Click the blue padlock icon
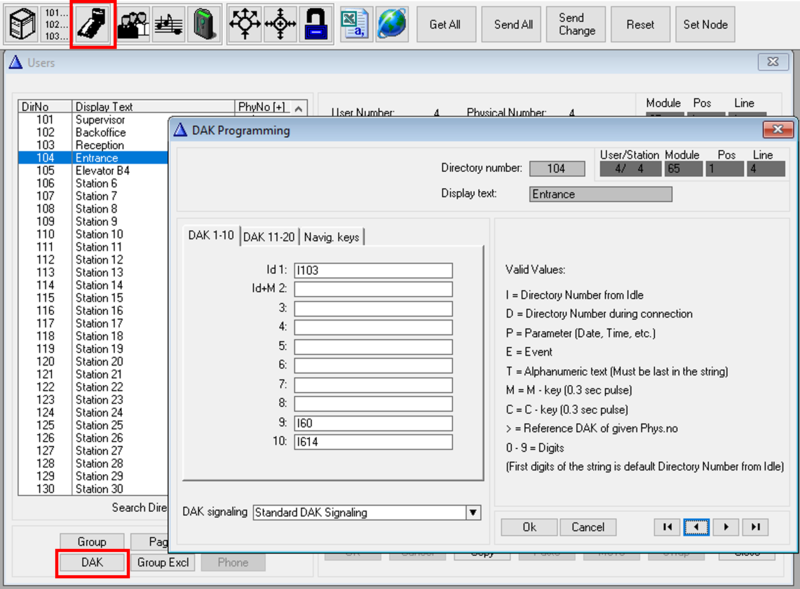The width and height of the screenshot is (800, 589). coord(315,24)
